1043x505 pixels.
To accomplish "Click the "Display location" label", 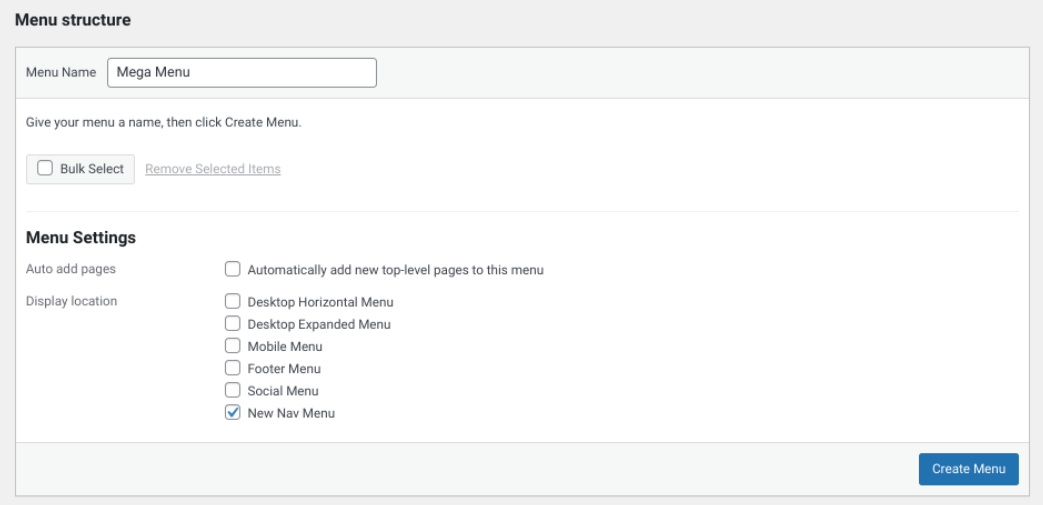I will coord(71,301).
